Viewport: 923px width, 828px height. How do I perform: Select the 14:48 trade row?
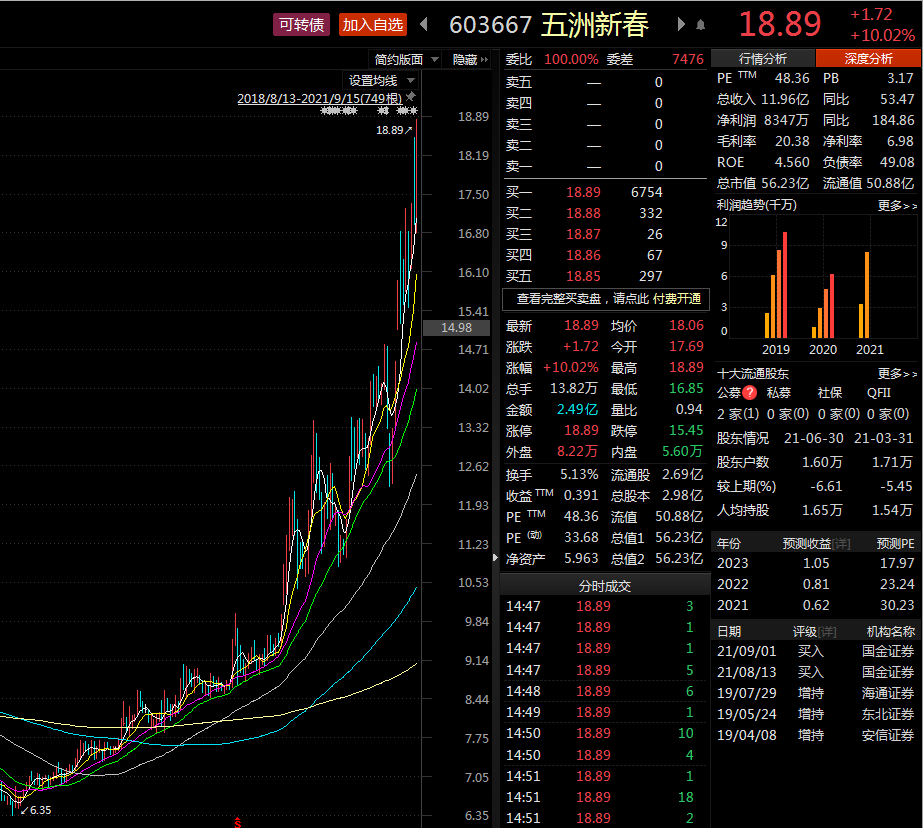tap(605, 691)
